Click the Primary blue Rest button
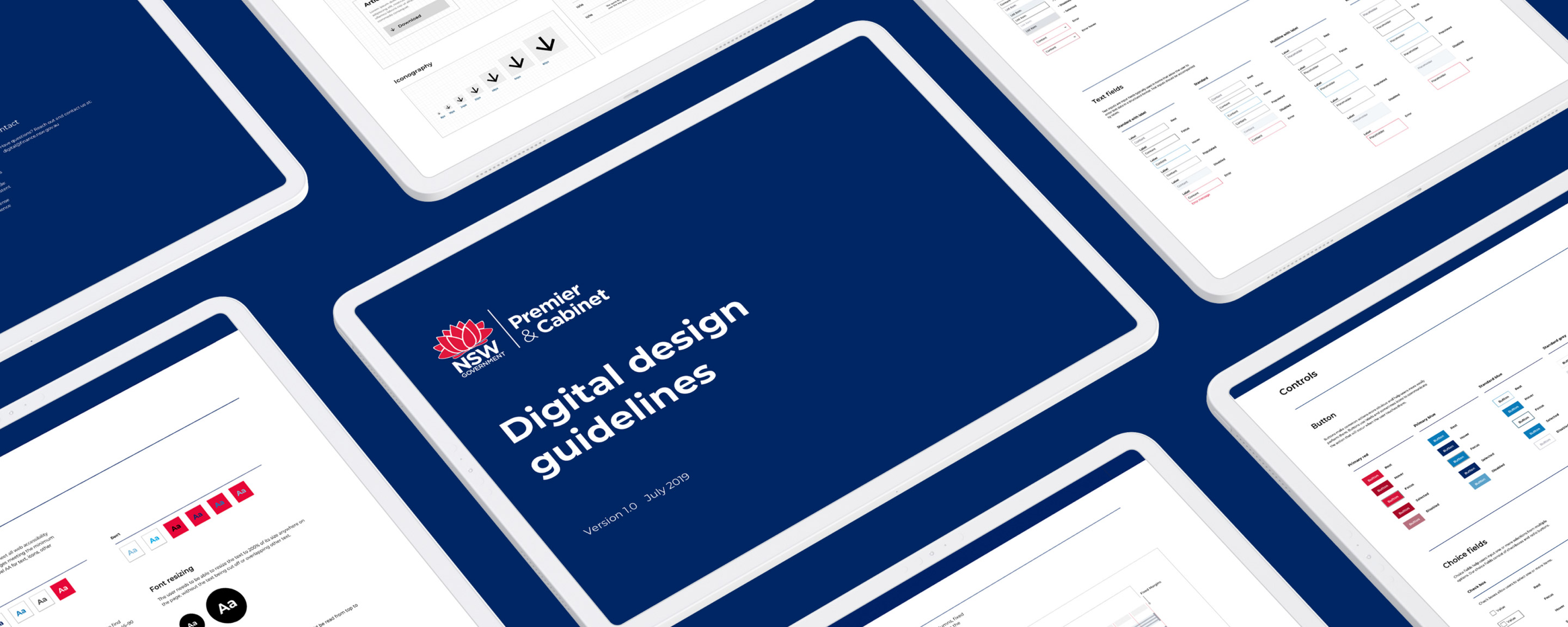The width and height of the screenshot is (1568, 627). pyautogui.click(x=1439, y=438)
